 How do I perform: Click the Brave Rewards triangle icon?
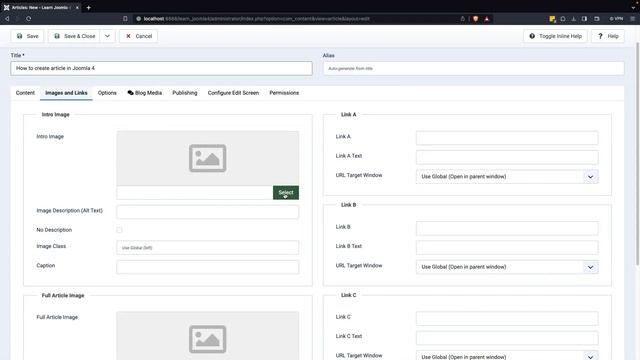click(x=487, y=19)
